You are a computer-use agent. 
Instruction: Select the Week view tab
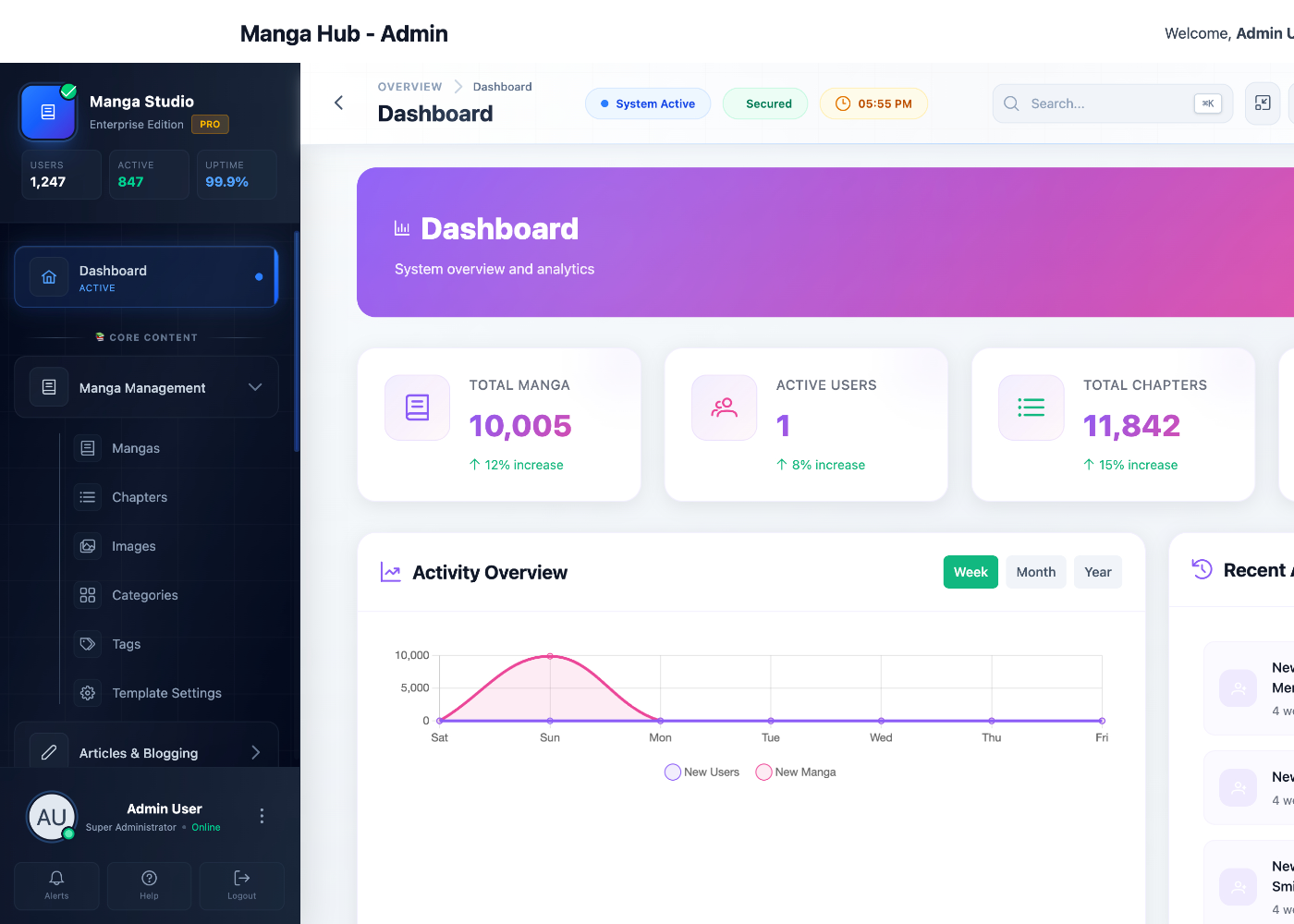click(x=970, y=572)
